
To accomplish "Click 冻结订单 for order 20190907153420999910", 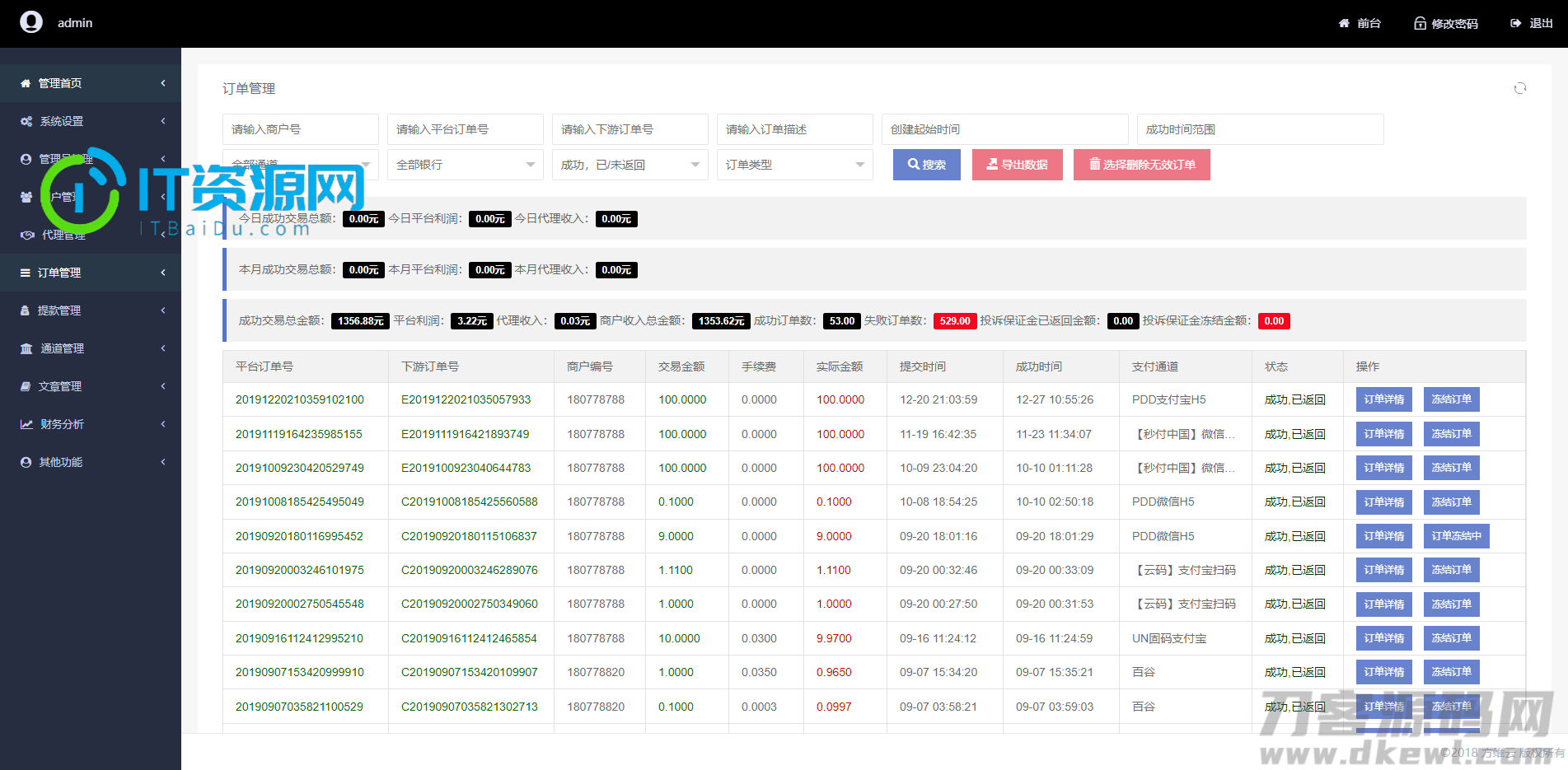I will [x=1452, y=672].
